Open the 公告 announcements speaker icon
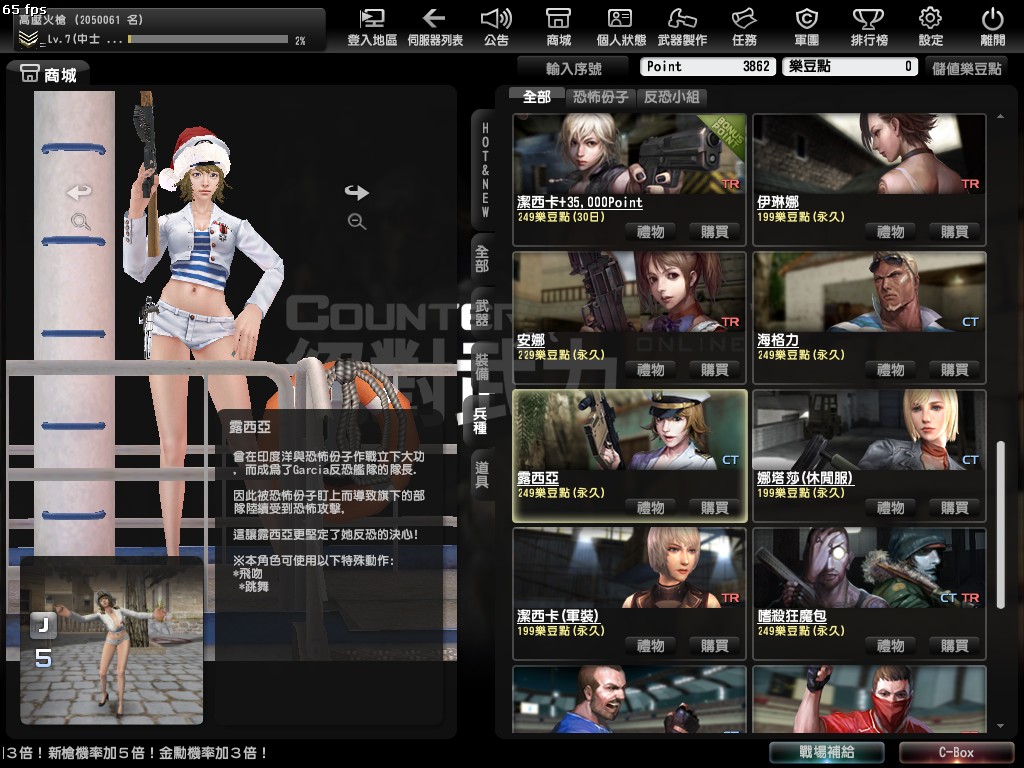 pos(496,27)
